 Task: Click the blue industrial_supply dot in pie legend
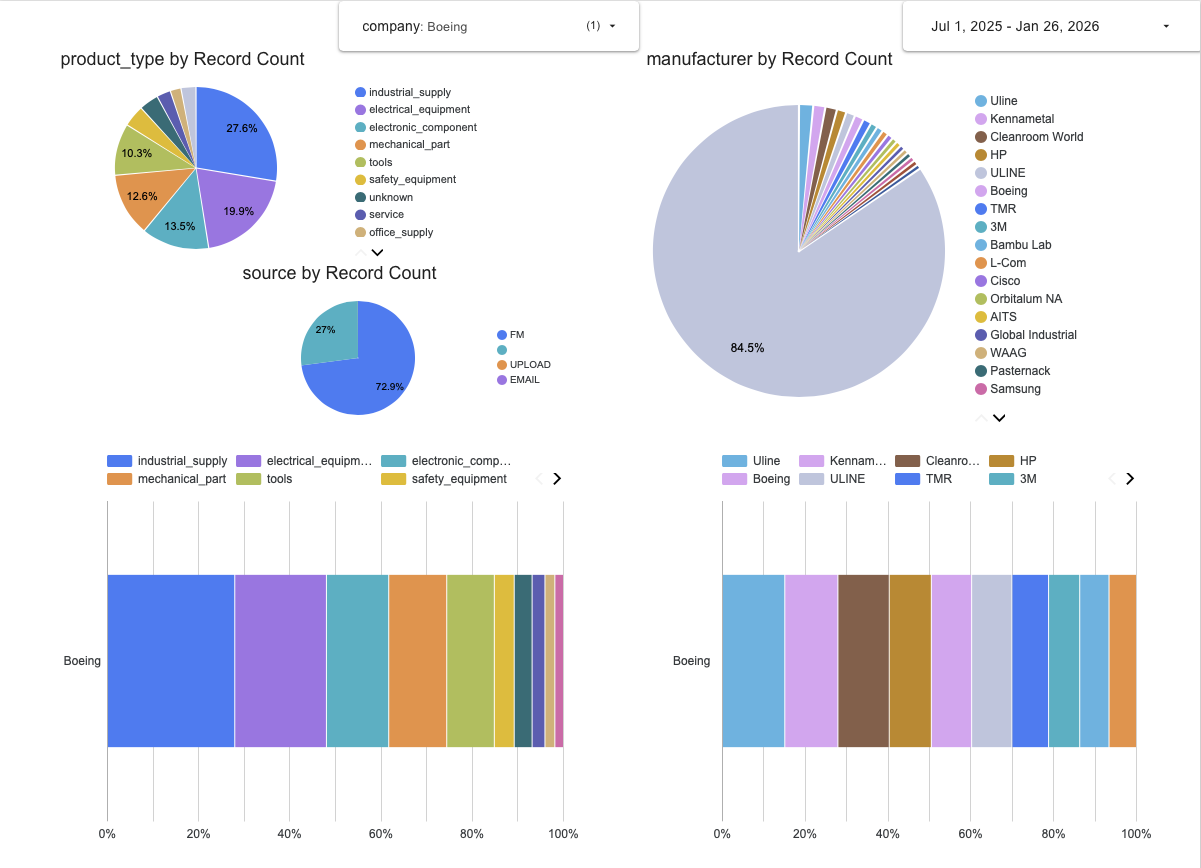pos(360,92)
